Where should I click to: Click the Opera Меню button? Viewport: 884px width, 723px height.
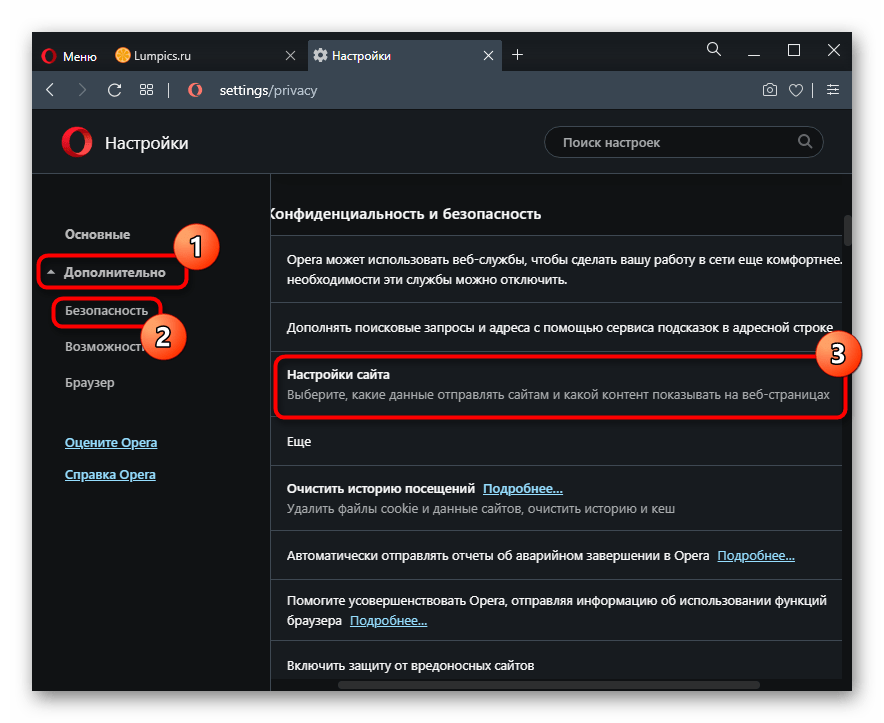point(70,56)
